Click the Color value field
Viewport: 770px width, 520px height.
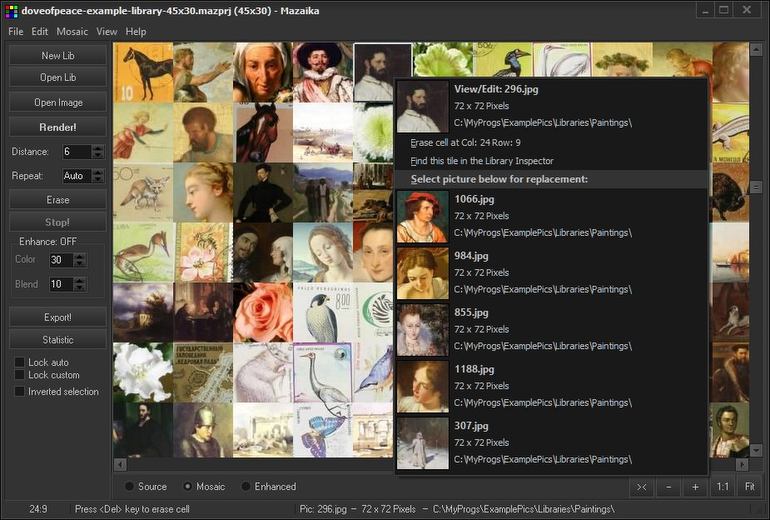pos(61,260)
